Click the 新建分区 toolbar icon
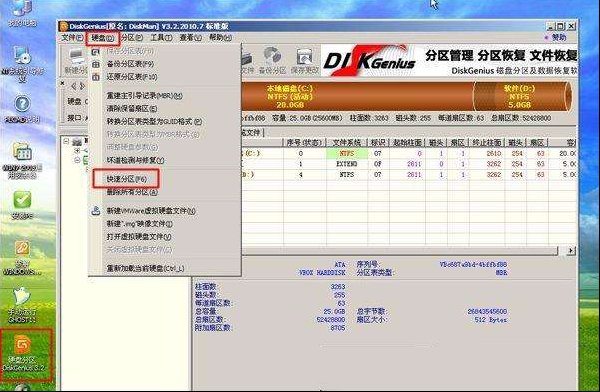The image size is (600, 392). (x=76, y=61)
